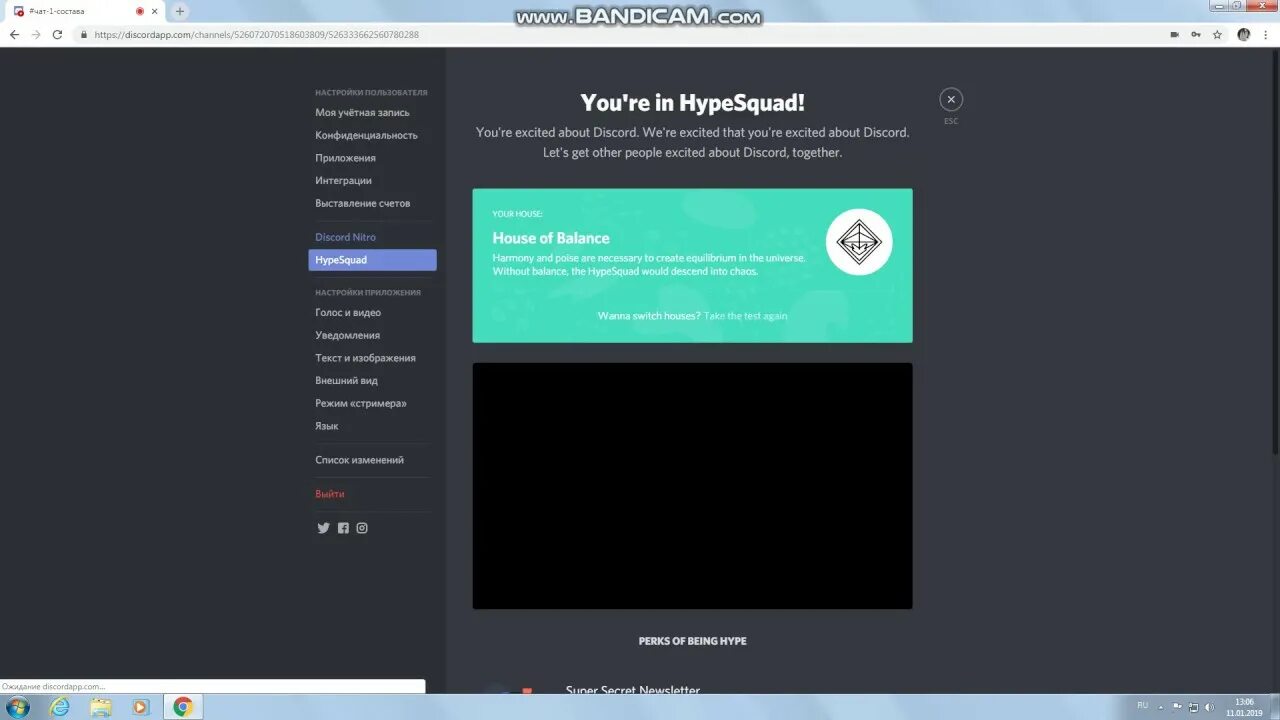The image size is (1280, 720).
Task: Go back in browser history
Action: (x=14, y=34)
